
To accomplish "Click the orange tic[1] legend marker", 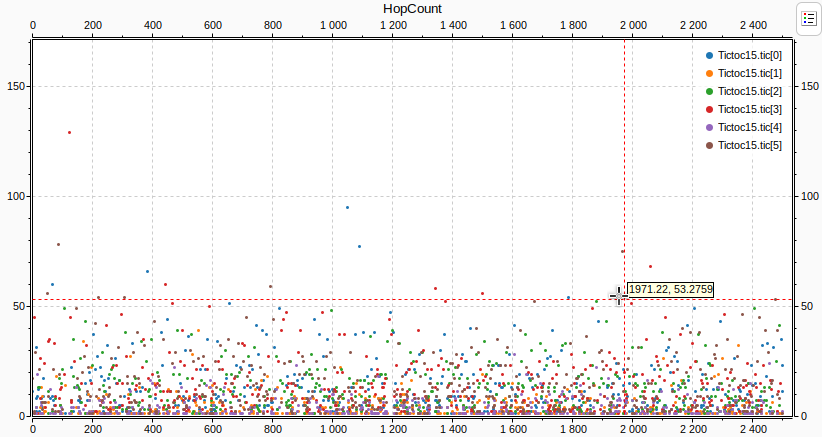I will [x=709, y=73].
